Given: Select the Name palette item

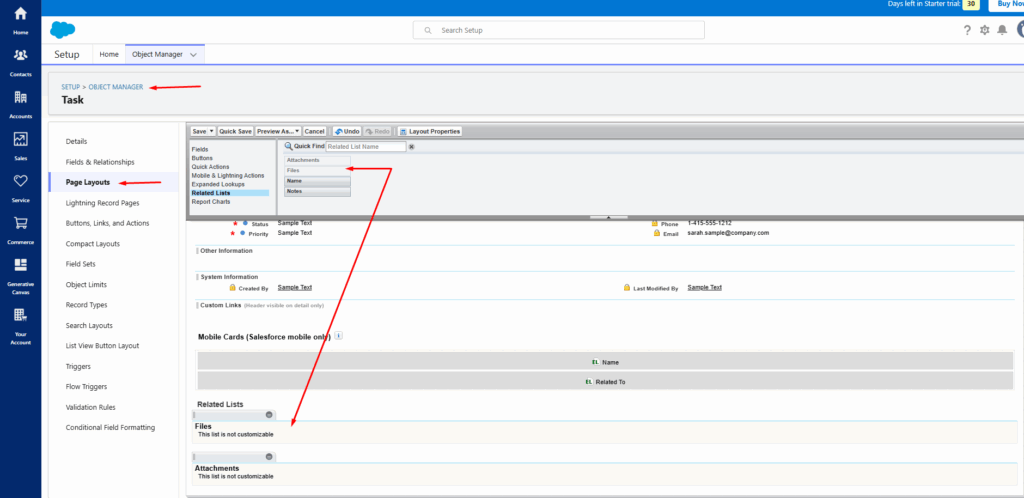Looking at the screenshot, I should point(317,181).
